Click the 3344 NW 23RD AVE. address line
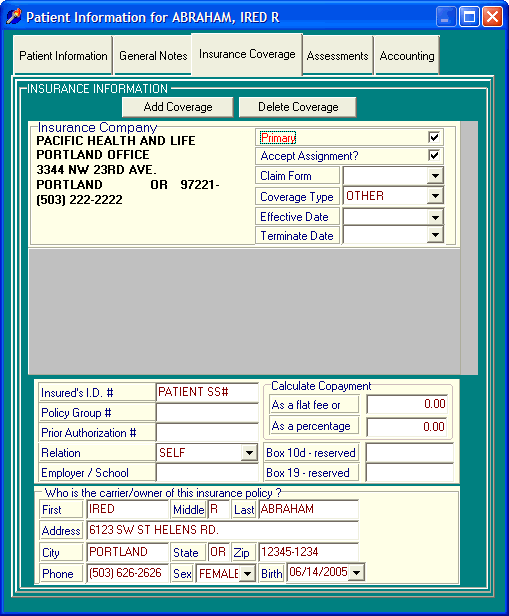 coord(96,170)
